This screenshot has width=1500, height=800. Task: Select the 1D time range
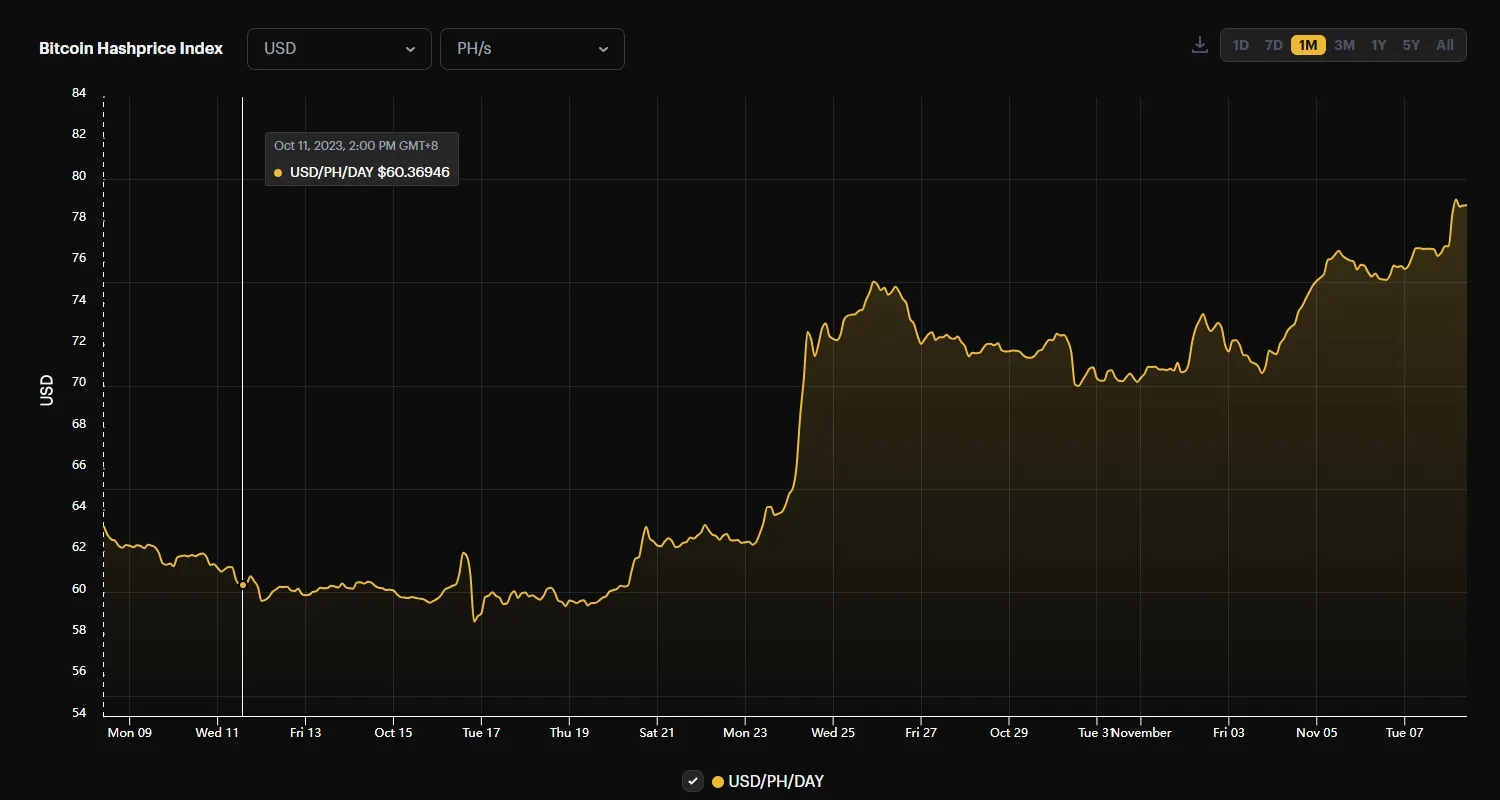click(x=1241, y=45)
